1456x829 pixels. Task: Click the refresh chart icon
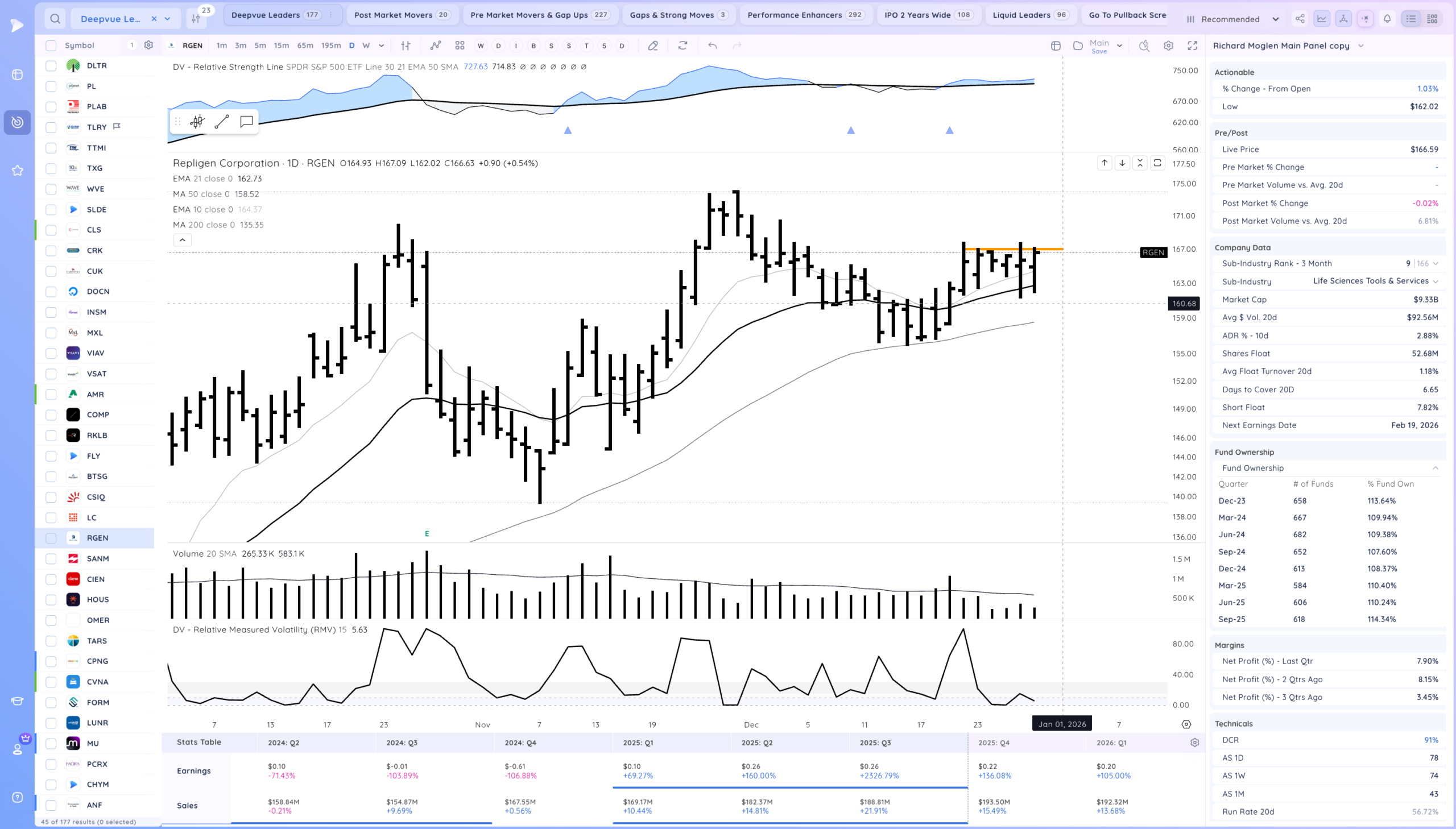[x=682, y=45]
